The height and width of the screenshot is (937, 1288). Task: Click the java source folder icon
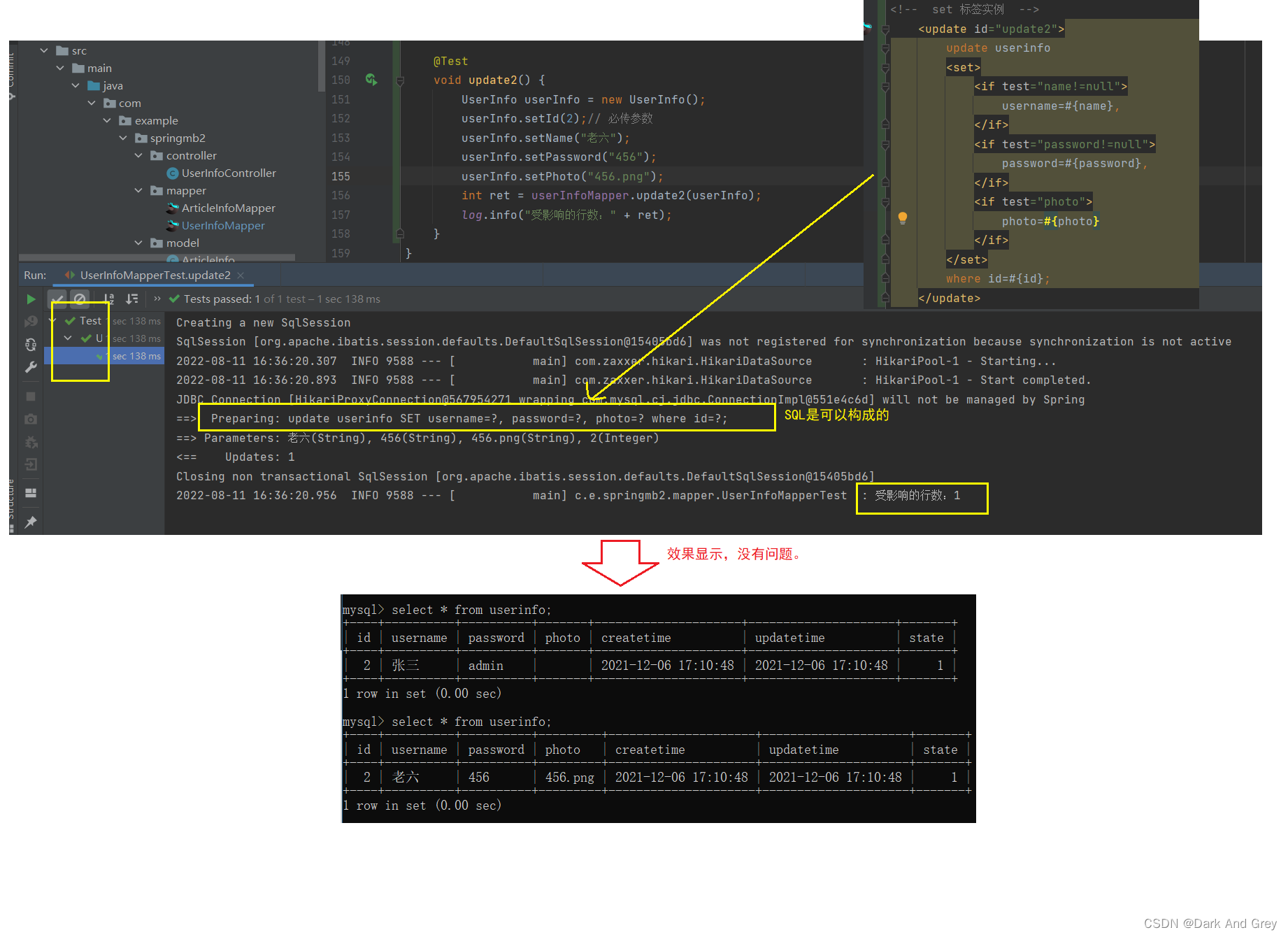point(94,86)
